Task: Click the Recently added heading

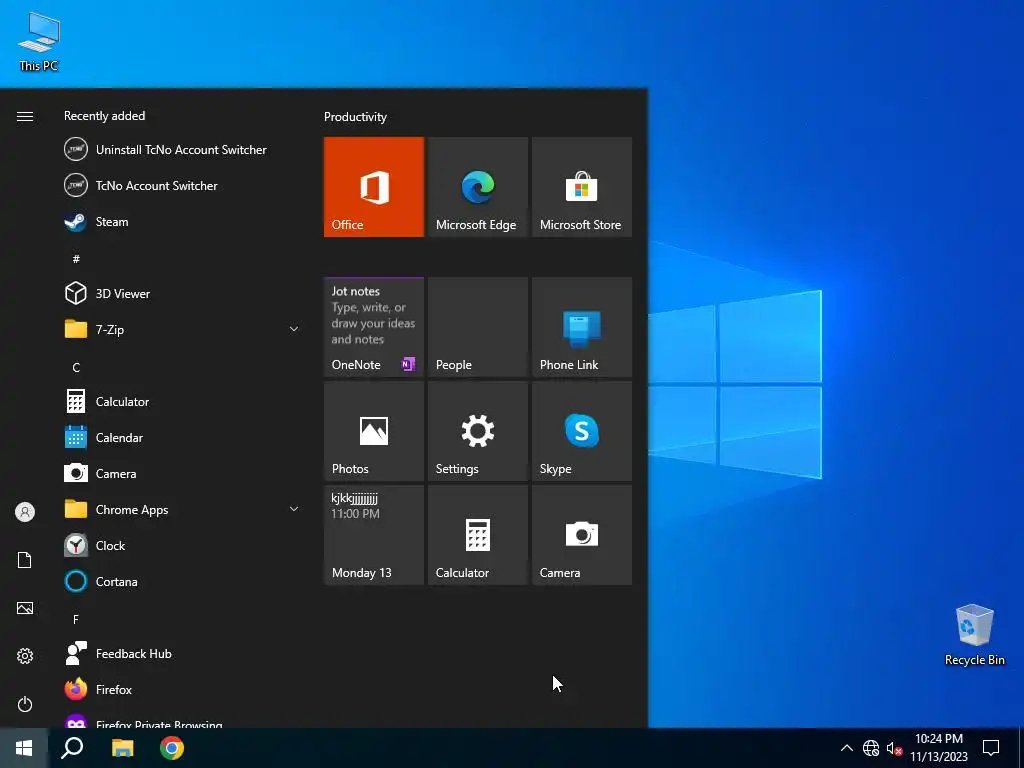Action: pos(104,116)
